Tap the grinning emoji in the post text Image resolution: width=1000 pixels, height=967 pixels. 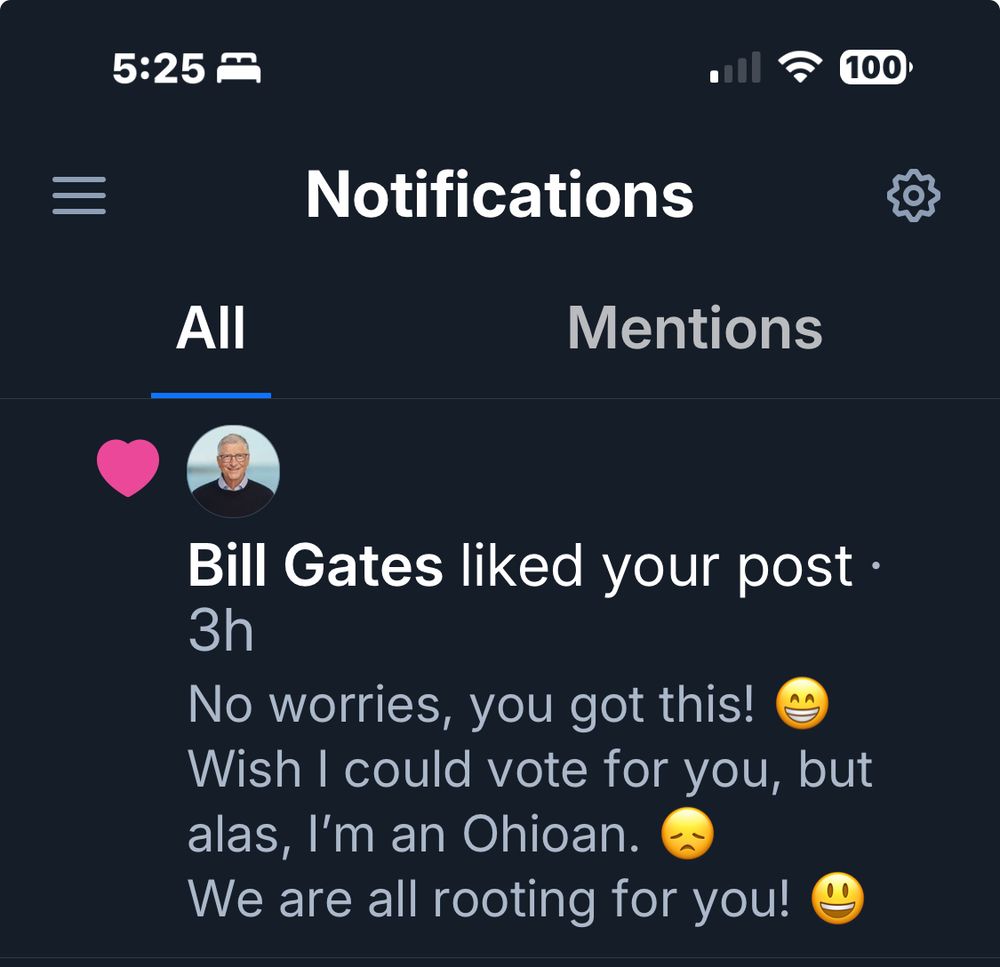[x=800, y=703]
